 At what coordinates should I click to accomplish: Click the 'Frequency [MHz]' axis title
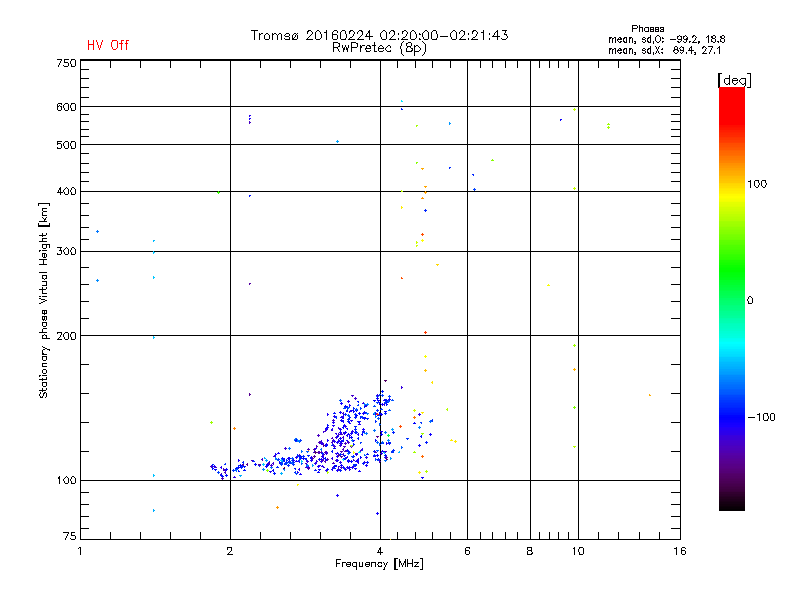point(379,564)
